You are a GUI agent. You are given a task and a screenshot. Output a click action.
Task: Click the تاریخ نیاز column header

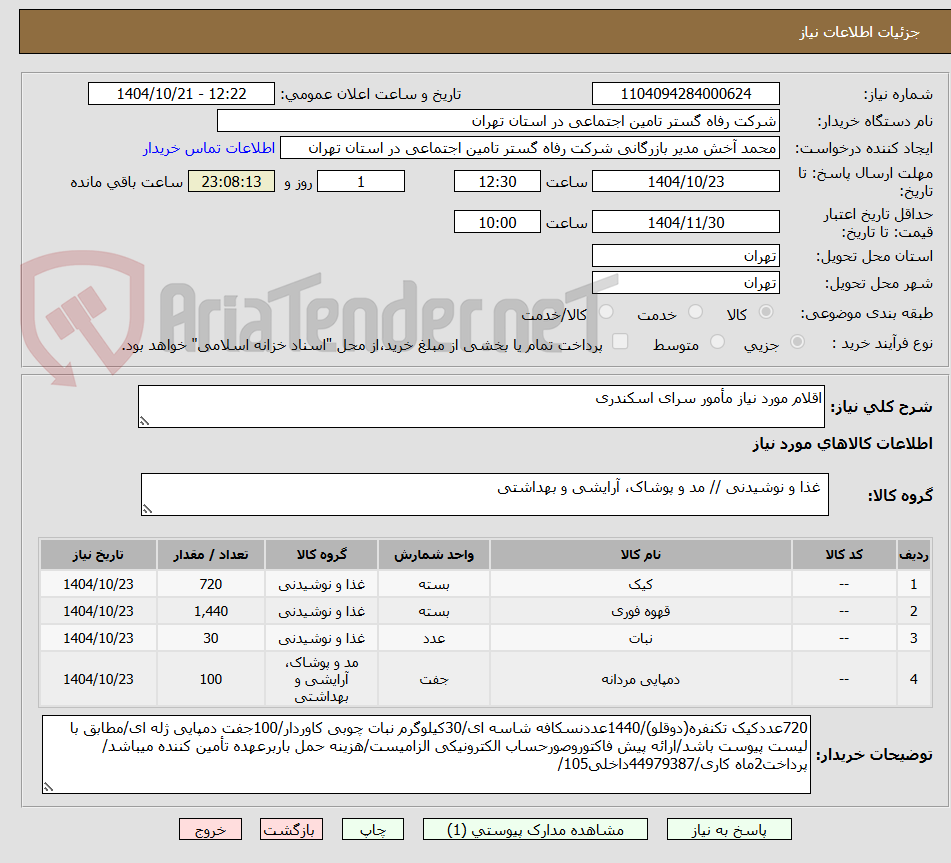pyautogui.click(x=98, y=554)
